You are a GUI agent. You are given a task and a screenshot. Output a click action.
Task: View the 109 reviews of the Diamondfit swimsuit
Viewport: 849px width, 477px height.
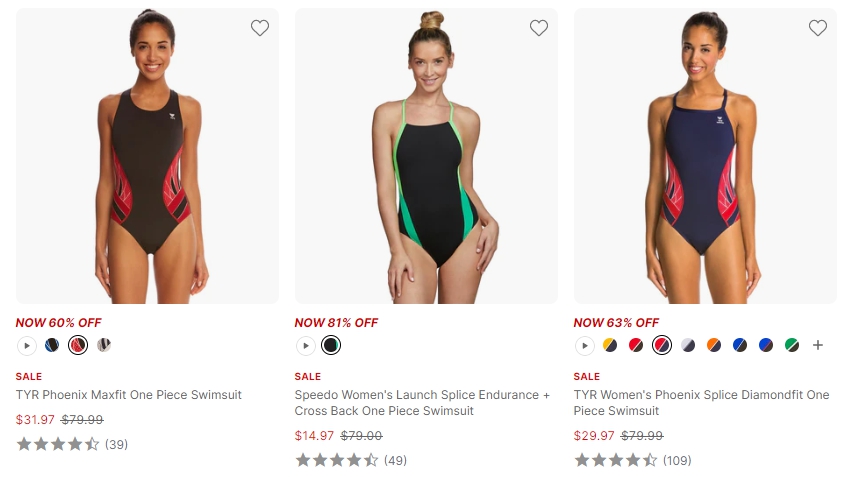click(677, 460)
